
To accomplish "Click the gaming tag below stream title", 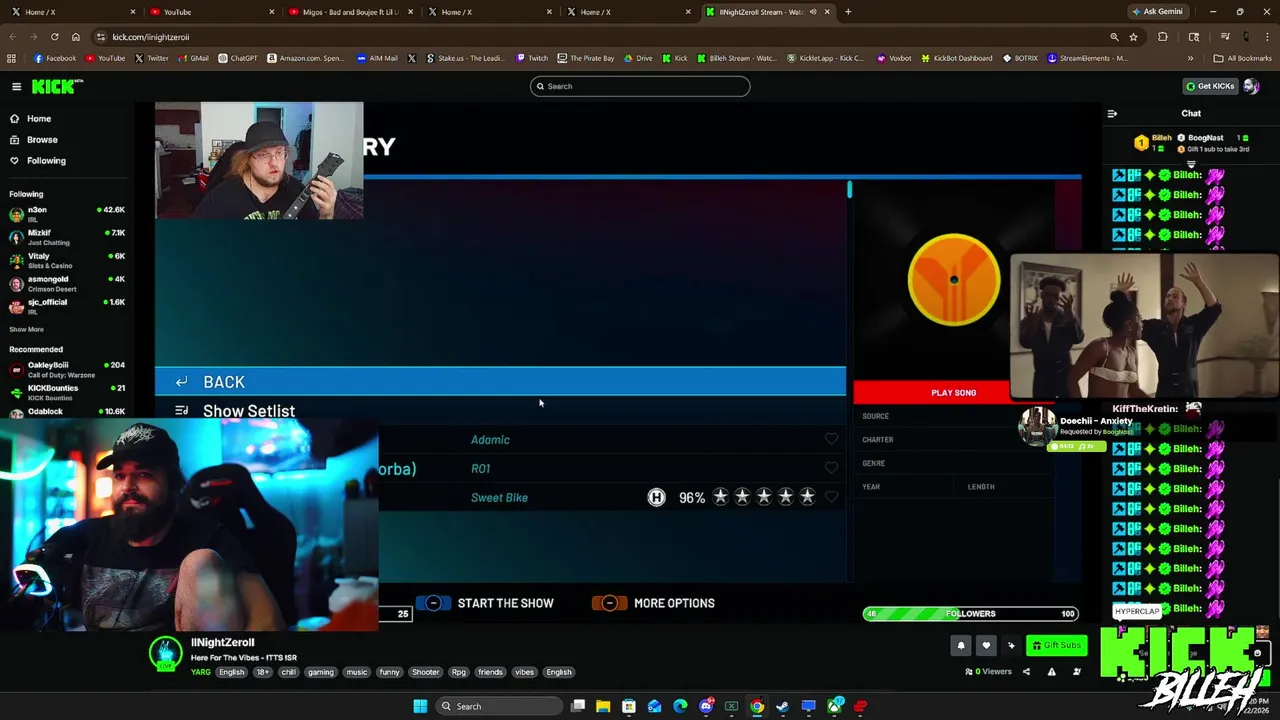I will (x=321, y=672).
